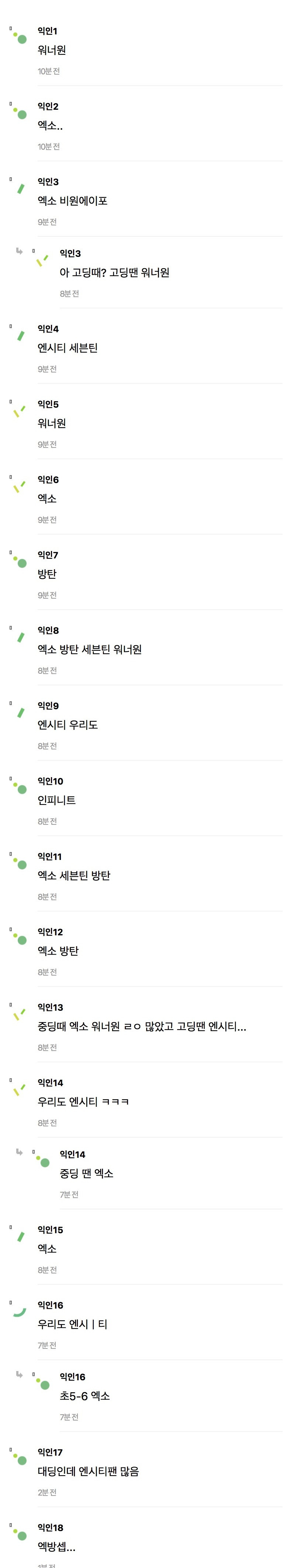The width and height of the screenshot is (290, 1568).
Task: Click the reply text 아 고딩때? 고딩땐 워너원
Action: point(114,273)
